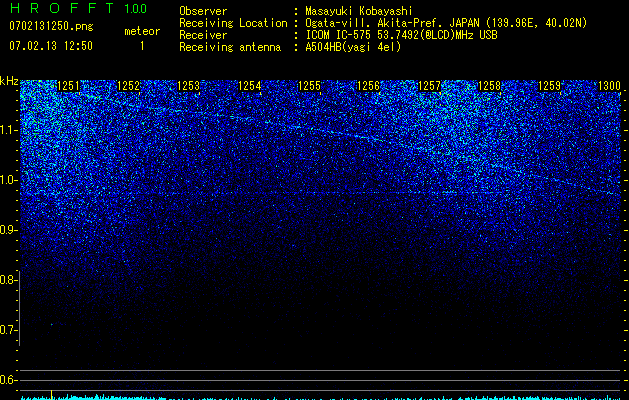Click the Receiving Location label

coord(233,23)
